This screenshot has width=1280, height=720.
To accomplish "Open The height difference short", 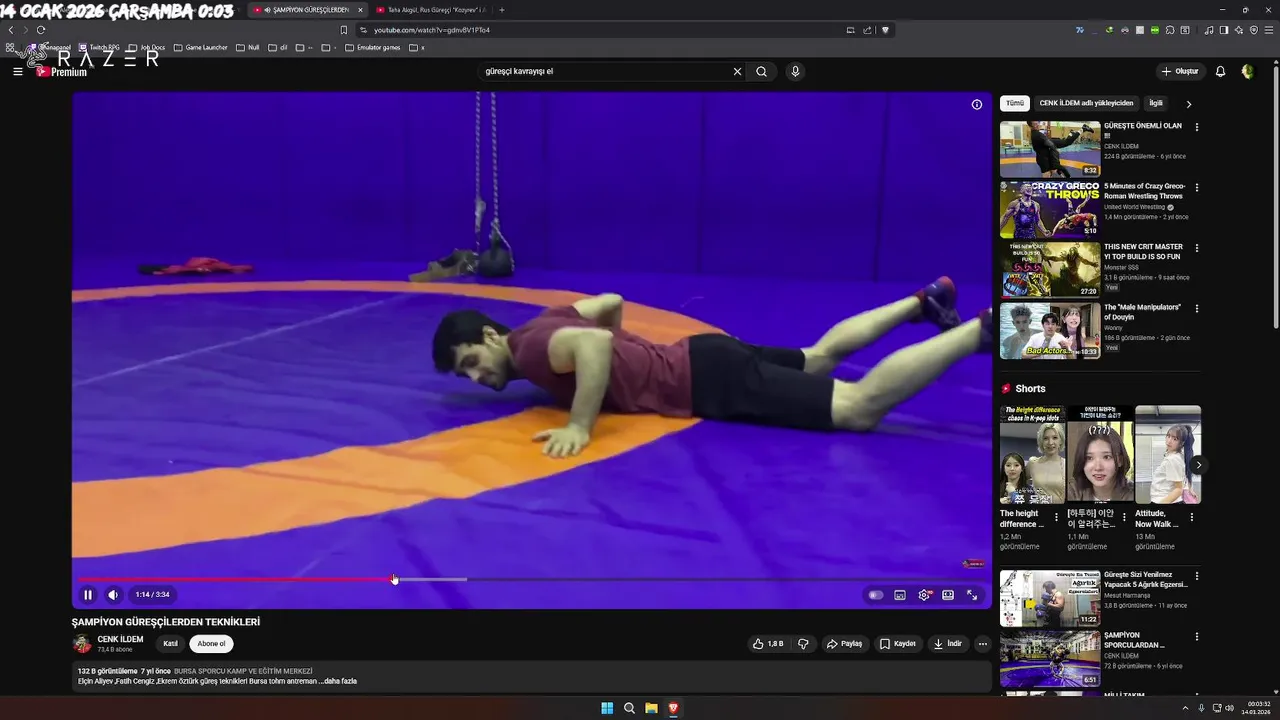I will (x=1032, y=454).
